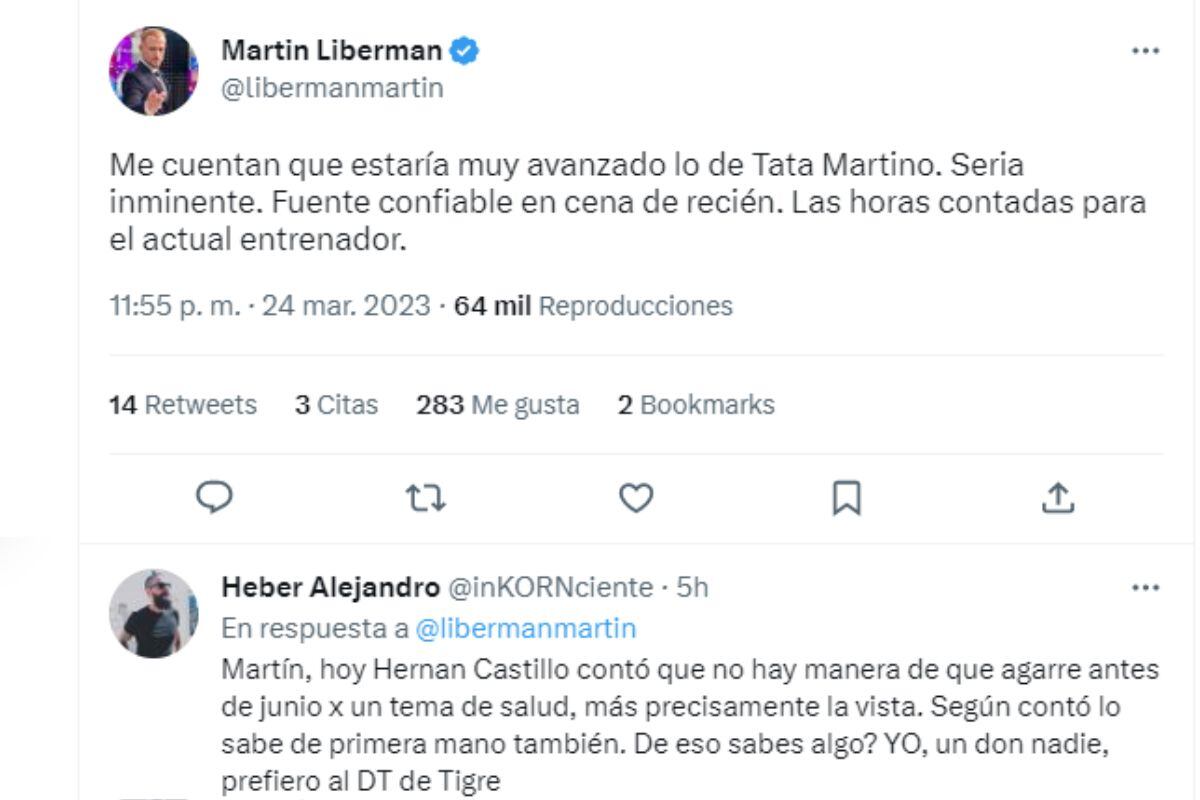Open the 283 Me gusta list

(x=498, y=405)
